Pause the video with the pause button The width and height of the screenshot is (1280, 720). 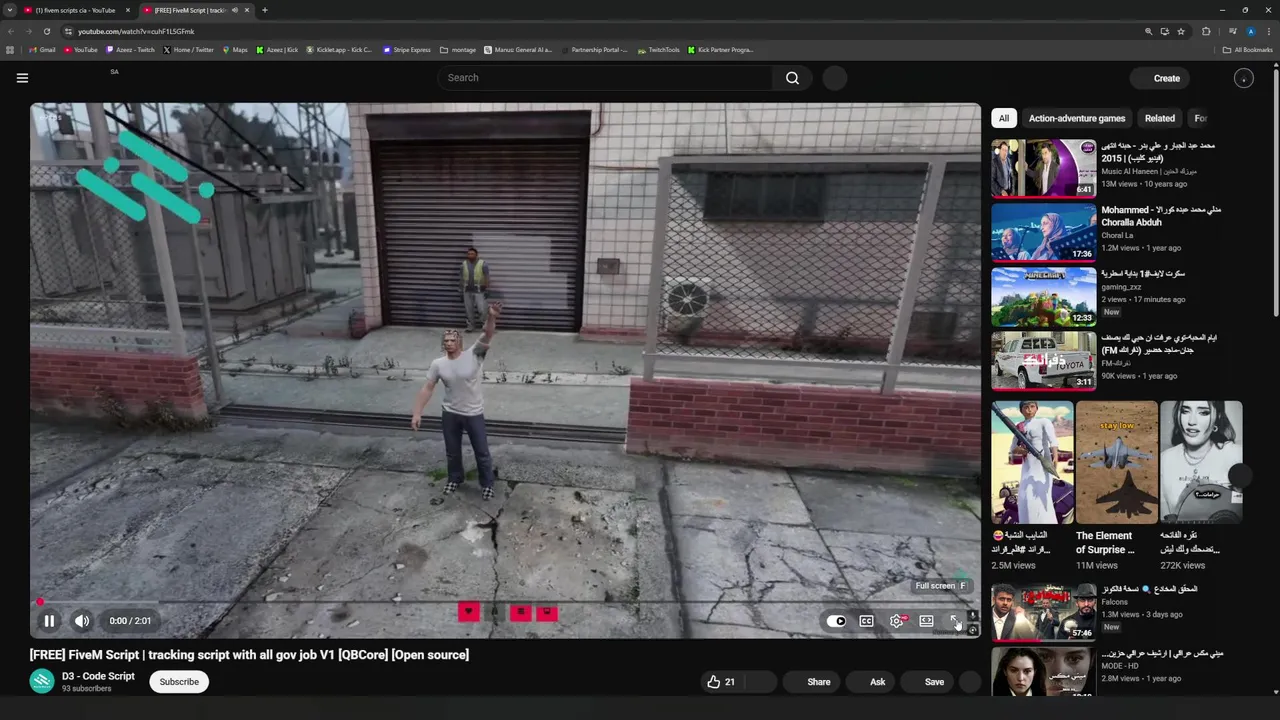(x=48, y=621)
